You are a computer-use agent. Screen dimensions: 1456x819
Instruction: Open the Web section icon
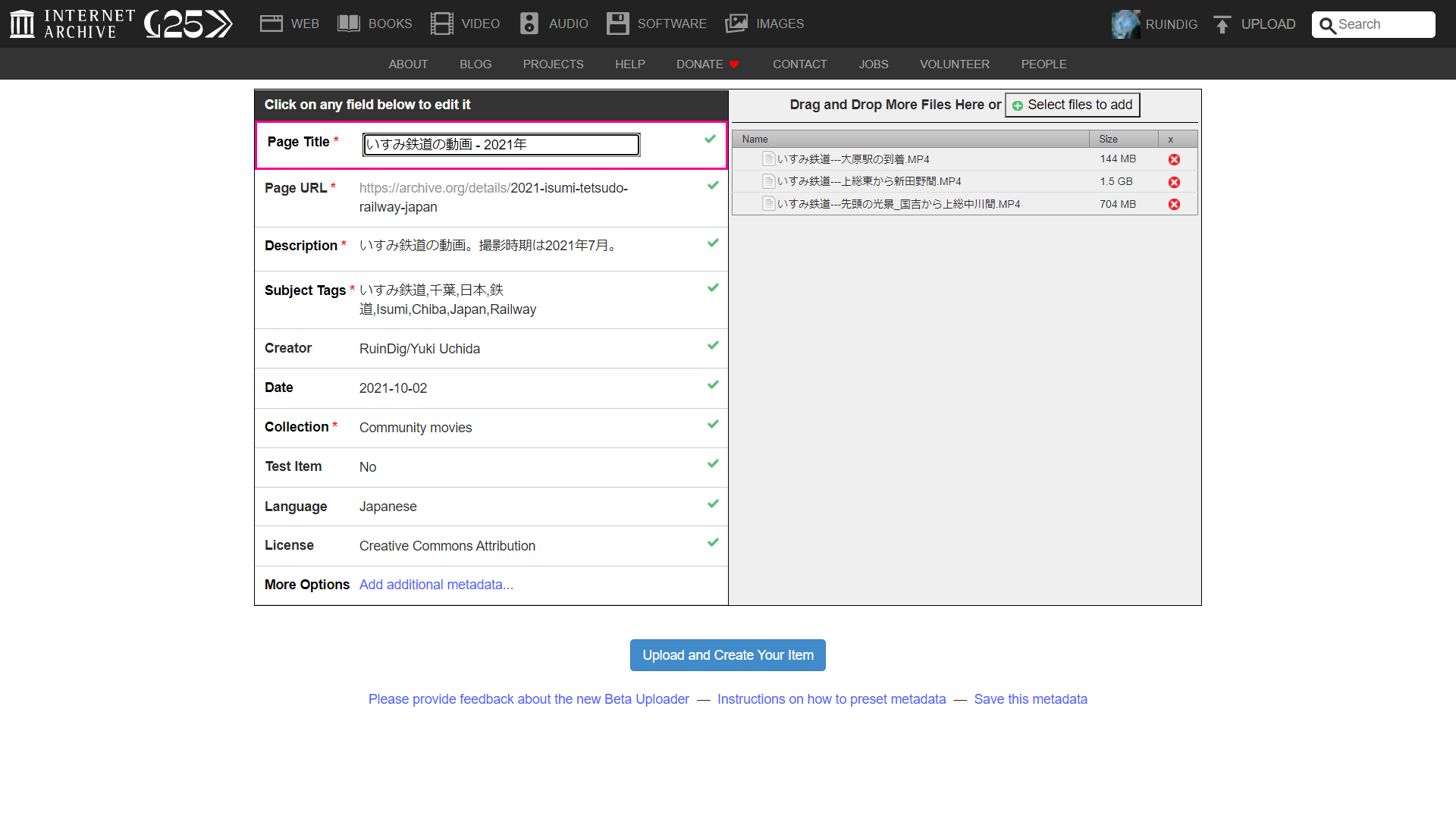[271, 24]
